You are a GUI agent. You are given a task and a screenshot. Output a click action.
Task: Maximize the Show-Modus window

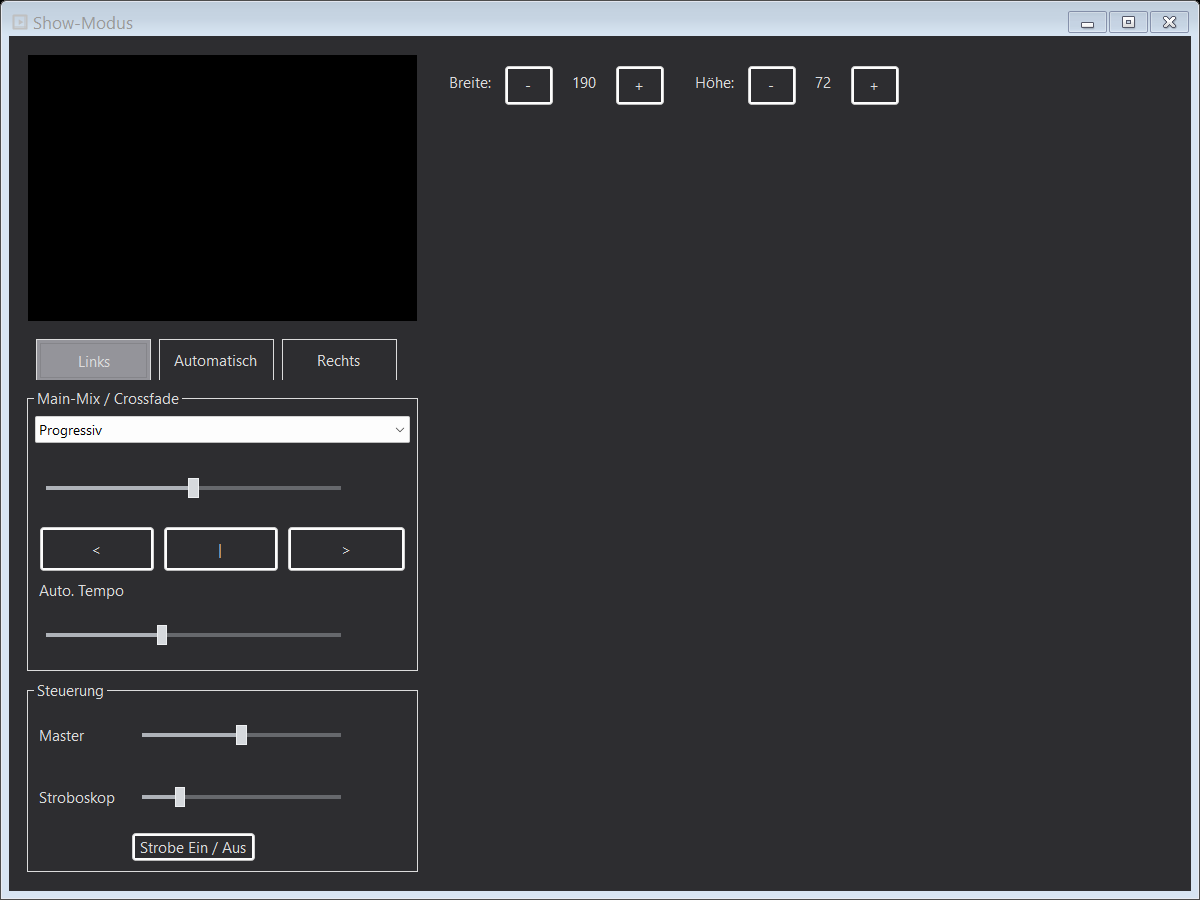(x=1128, y=22)
